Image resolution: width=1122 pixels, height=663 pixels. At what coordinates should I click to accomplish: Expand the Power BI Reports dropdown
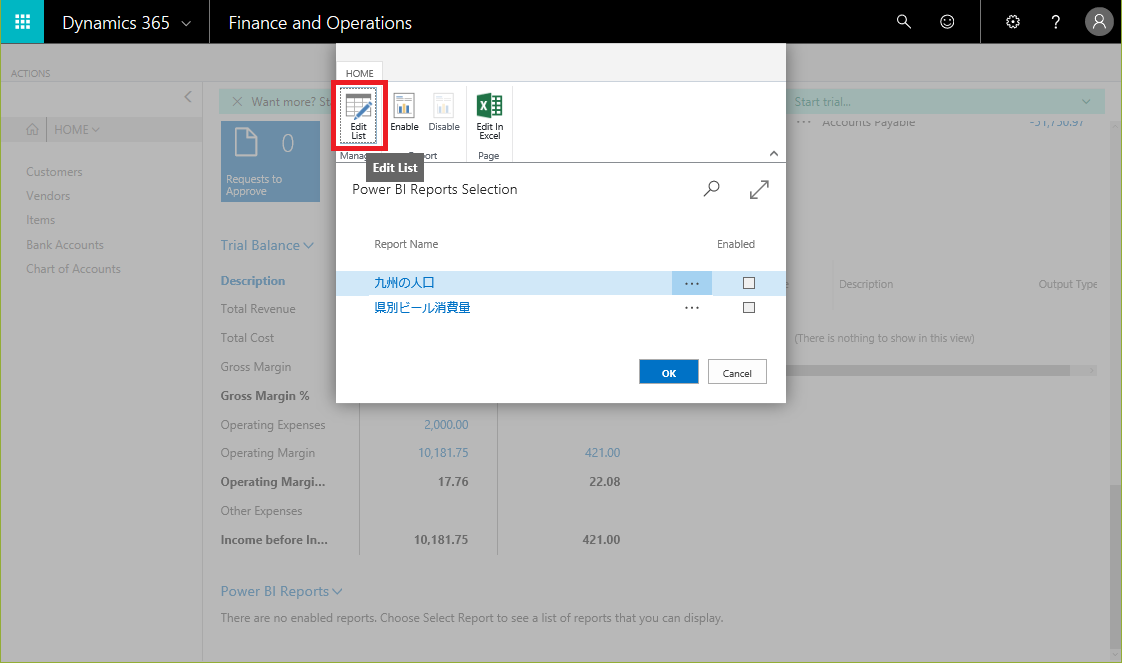pos(281,591)
